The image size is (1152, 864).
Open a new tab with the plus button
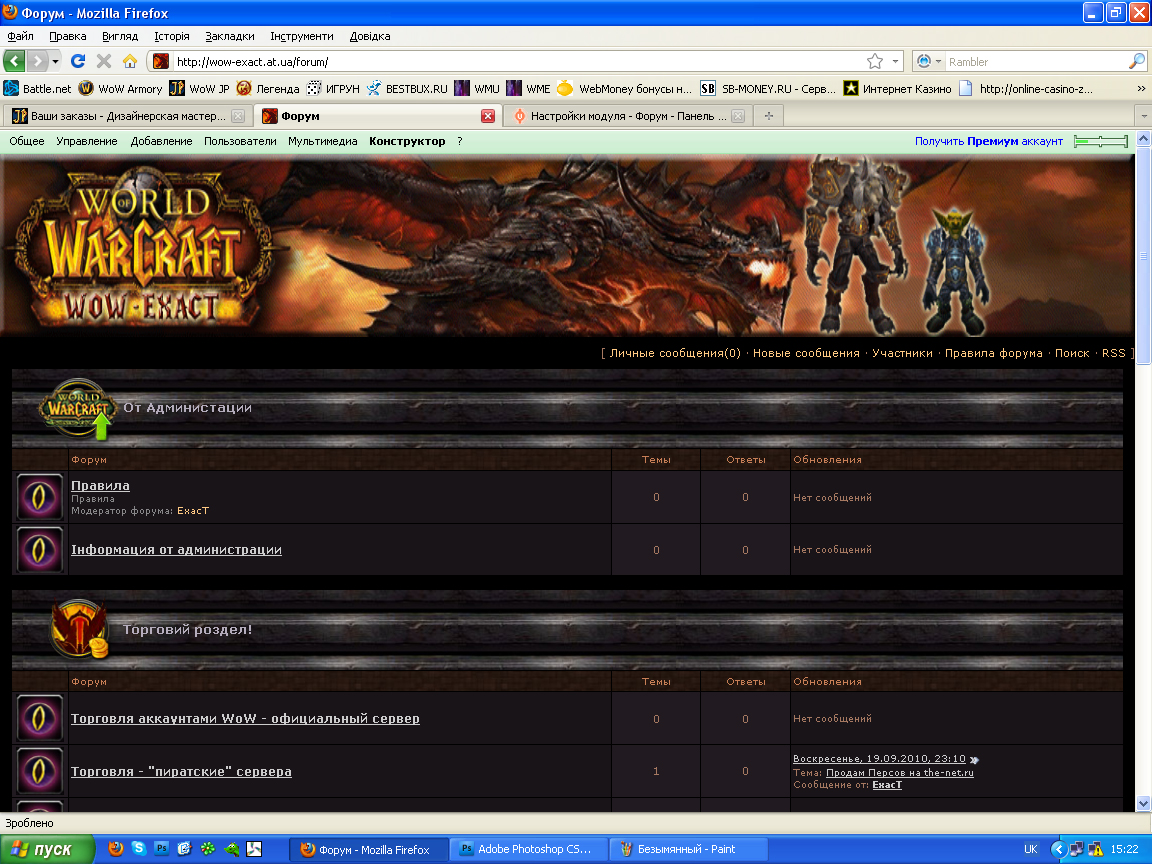click(768, 116)
